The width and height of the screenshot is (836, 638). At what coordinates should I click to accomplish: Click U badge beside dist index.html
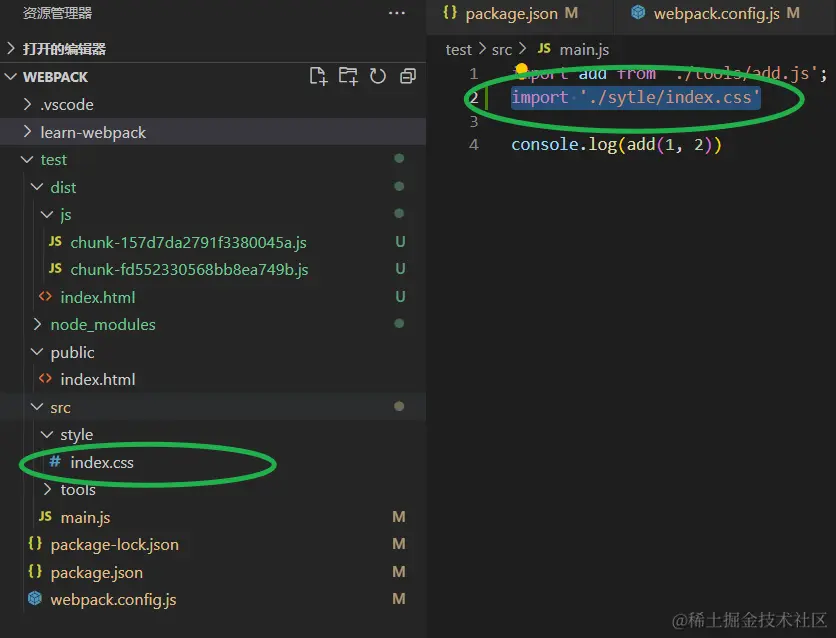(x=400, y=296)
